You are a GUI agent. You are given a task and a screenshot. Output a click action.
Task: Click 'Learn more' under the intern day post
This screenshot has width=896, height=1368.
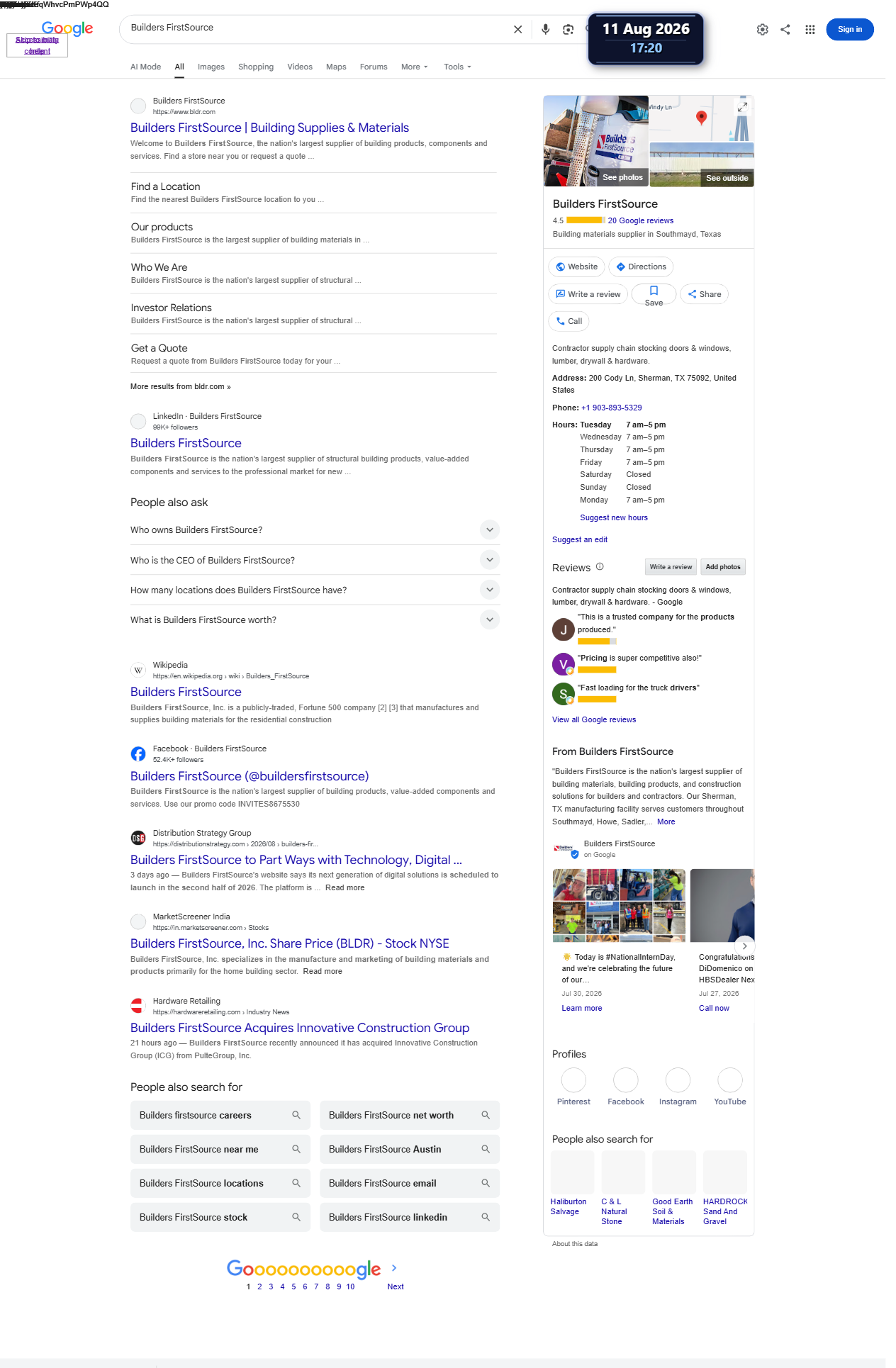coord(582,1008)
